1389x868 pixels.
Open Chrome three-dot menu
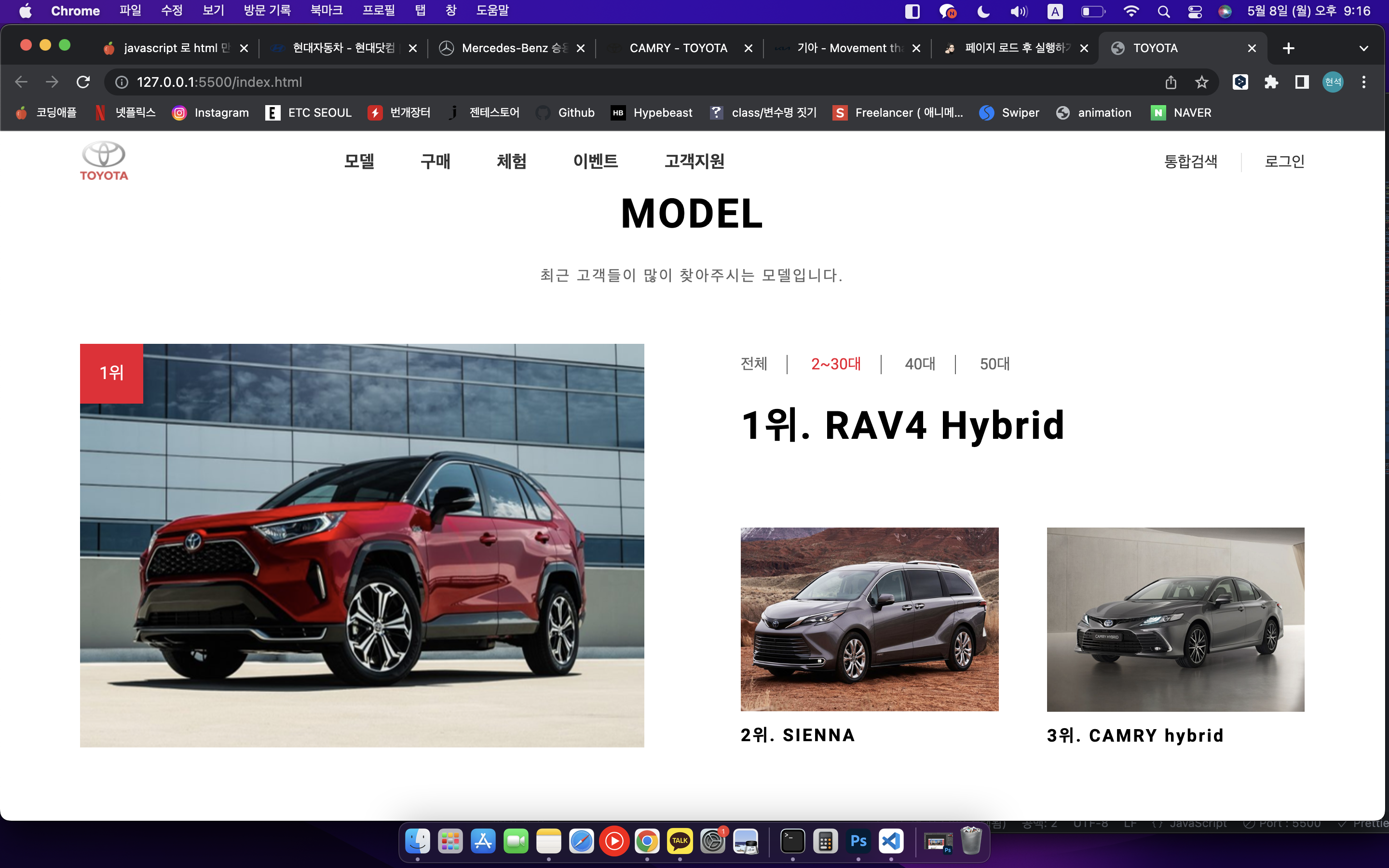(1364, 82)
